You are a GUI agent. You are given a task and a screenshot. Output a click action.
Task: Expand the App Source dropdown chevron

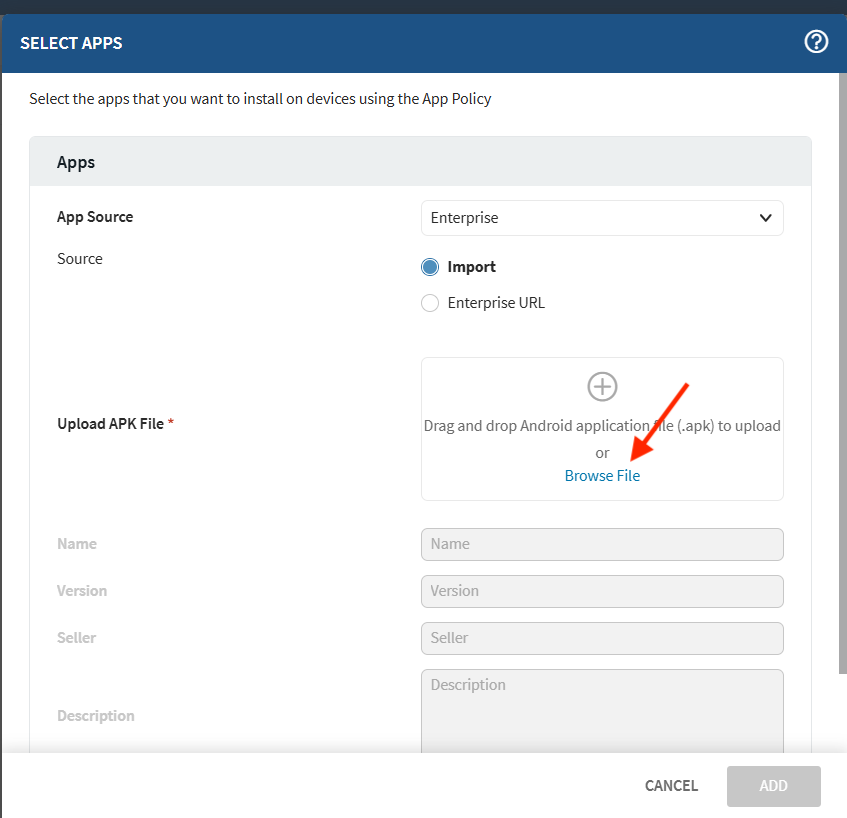(765, 218)
